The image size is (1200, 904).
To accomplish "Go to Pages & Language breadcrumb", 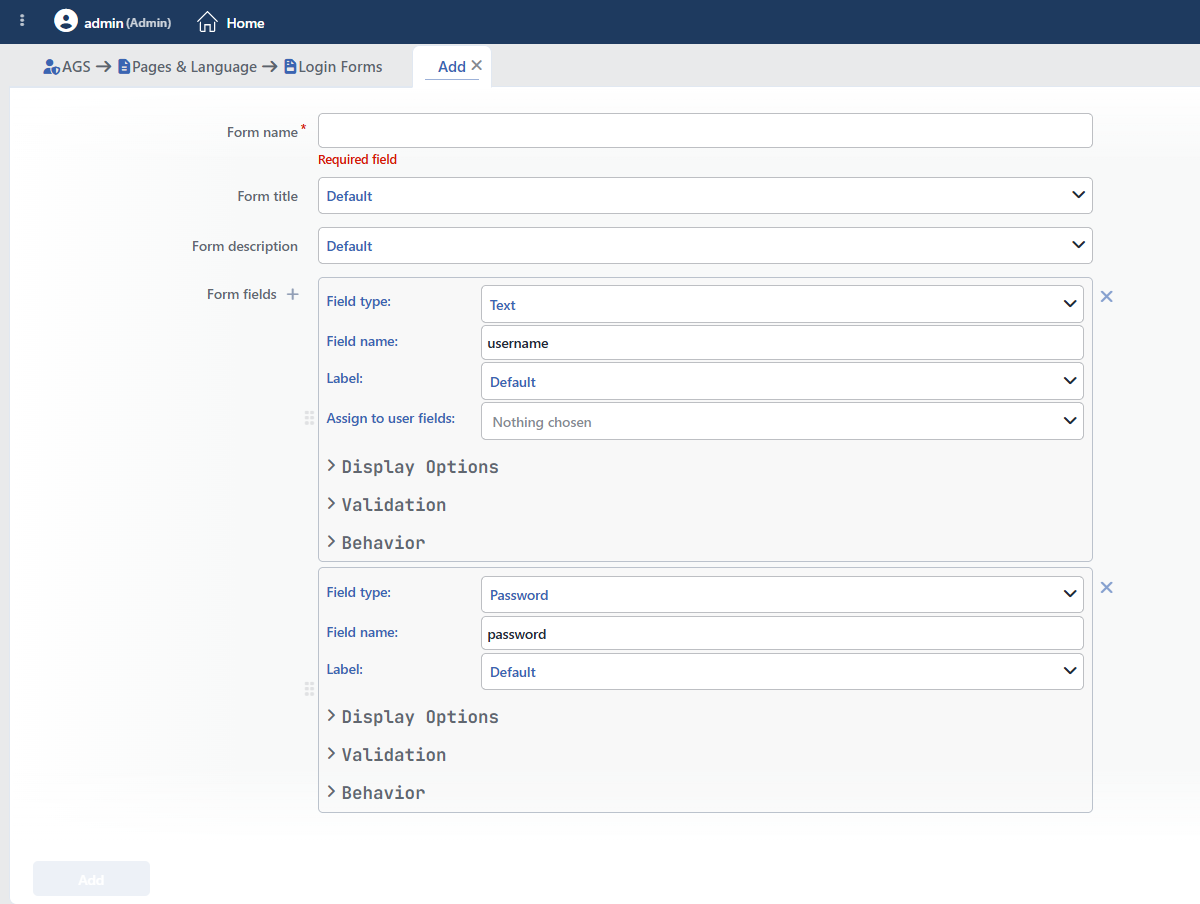I will point(195,67).
